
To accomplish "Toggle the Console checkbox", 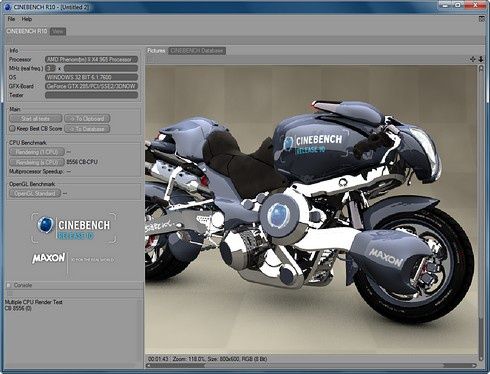I will [9, 285].
